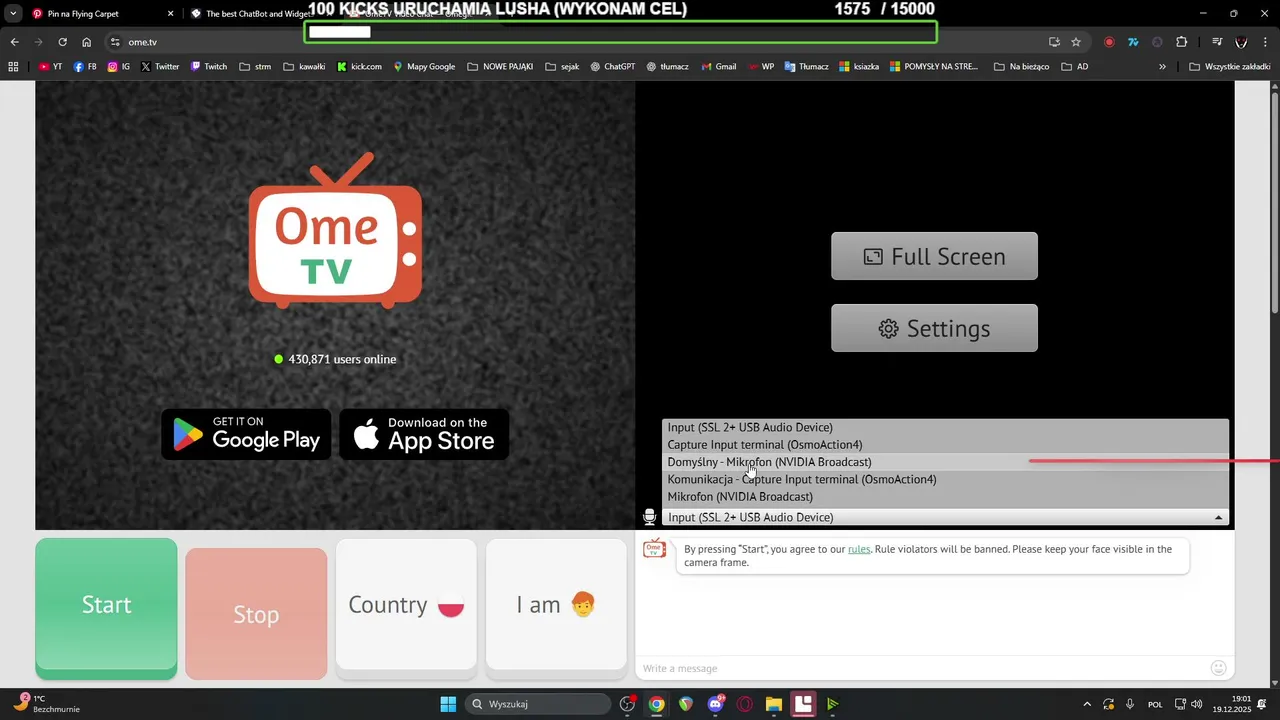The image size is (1280, 720).
Task: Click the Full Screen button
Action: click(x=934, y=256)
